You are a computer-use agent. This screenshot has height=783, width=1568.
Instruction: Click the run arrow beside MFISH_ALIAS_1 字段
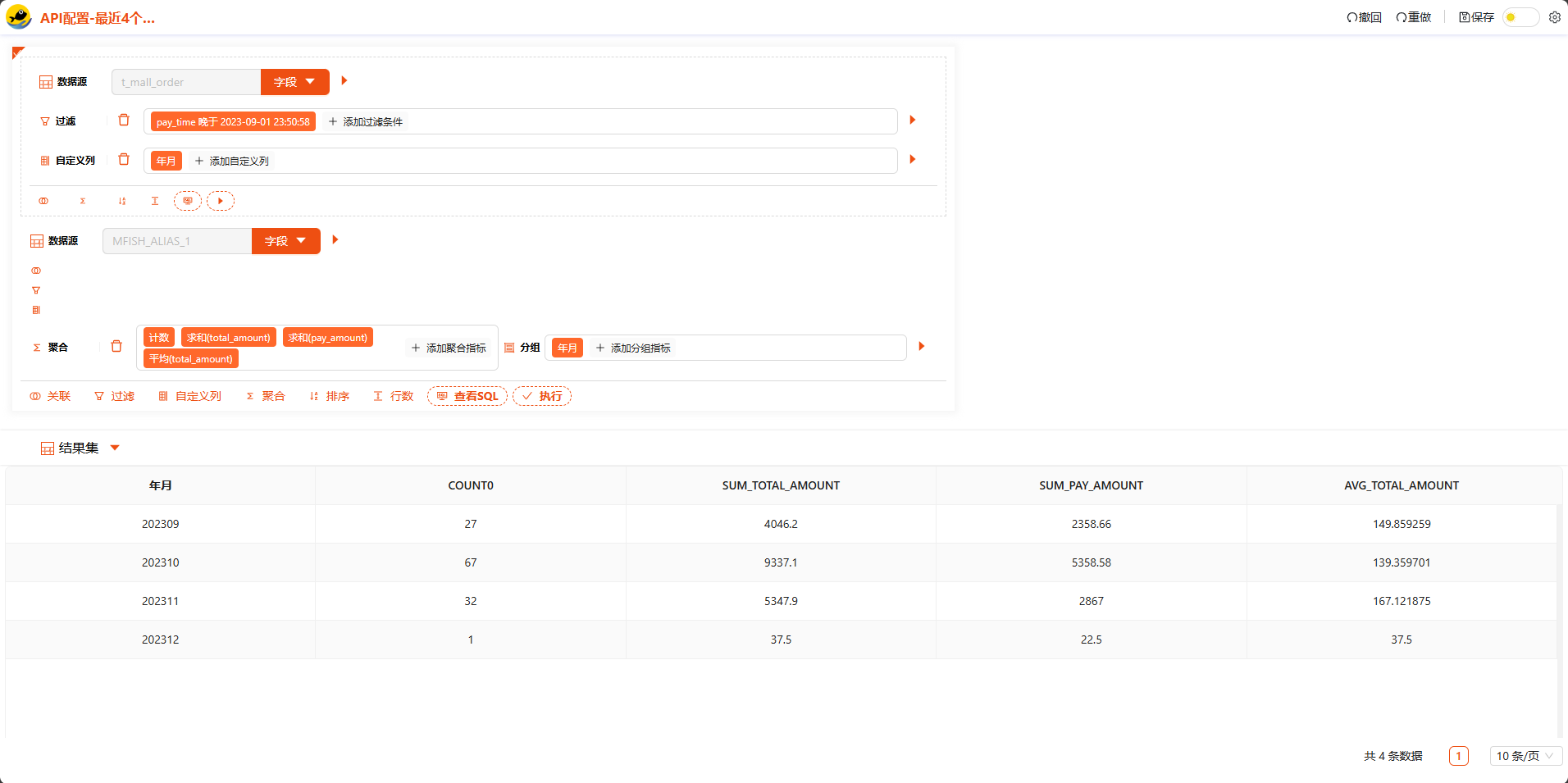click(x=335, y=239)
